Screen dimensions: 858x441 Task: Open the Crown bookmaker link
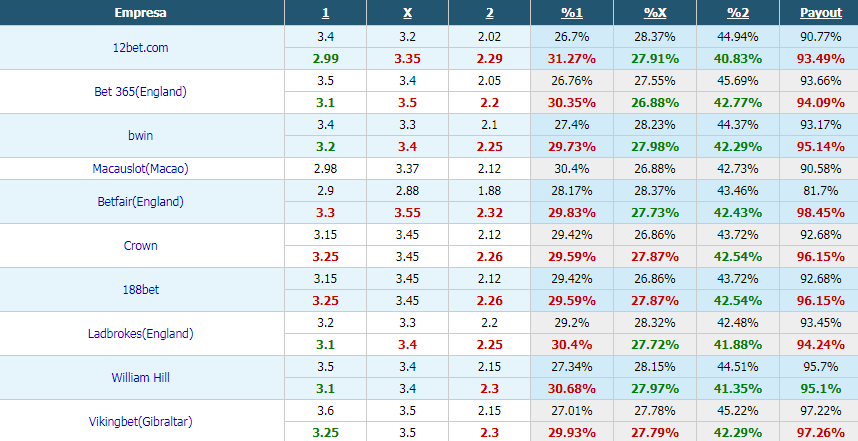[141, 246]
